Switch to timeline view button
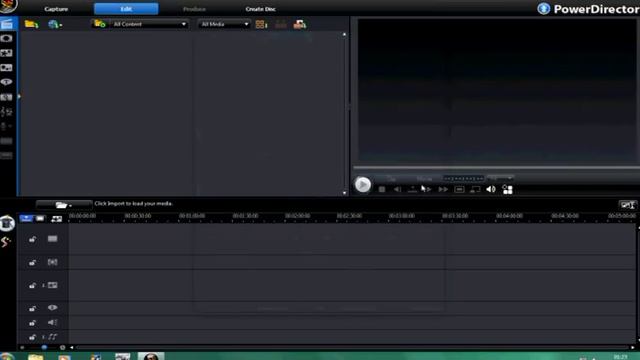640x360 pixels. 26,218
